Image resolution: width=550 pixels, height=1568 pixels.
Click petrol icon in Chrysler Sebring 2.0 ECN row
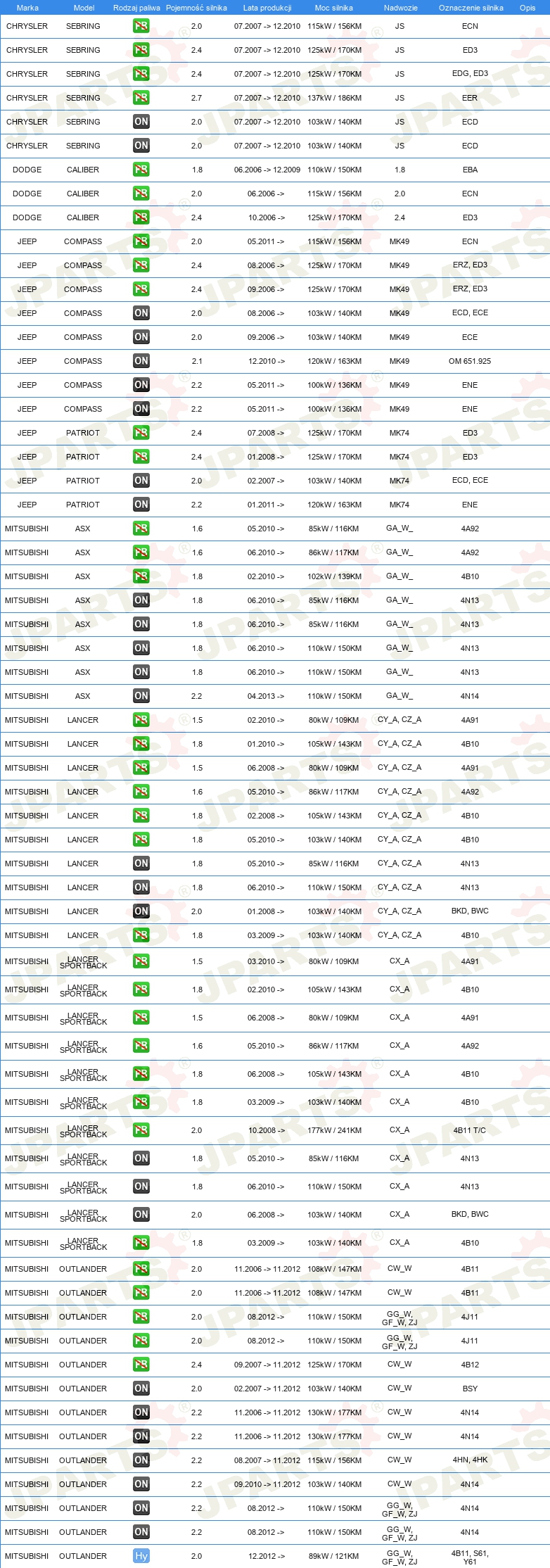tap(141, 26)
